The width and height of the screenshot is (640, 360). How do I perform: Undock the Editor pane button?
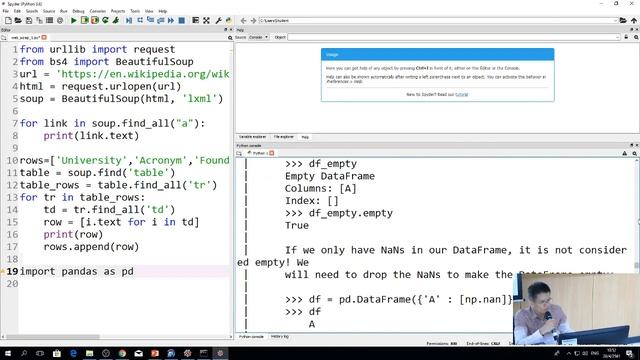[225, 30]
